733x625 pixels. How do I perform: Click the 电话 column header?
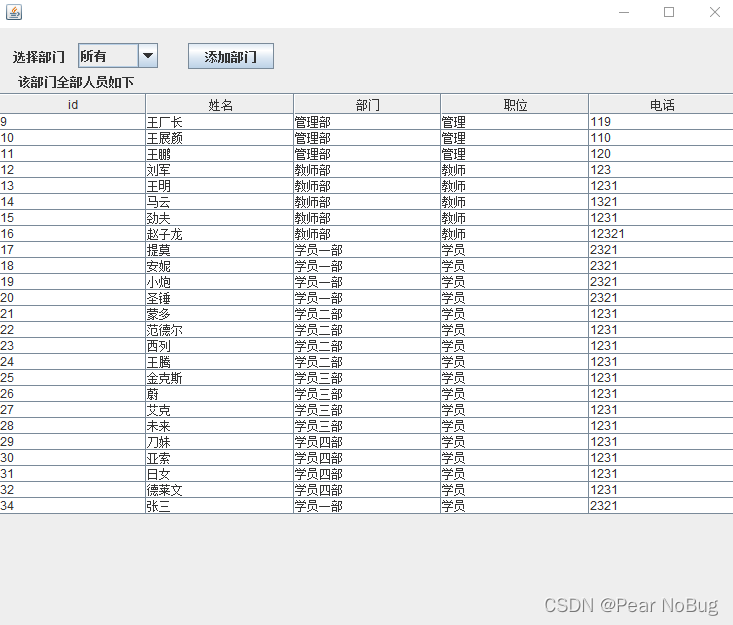click(661, 104)
